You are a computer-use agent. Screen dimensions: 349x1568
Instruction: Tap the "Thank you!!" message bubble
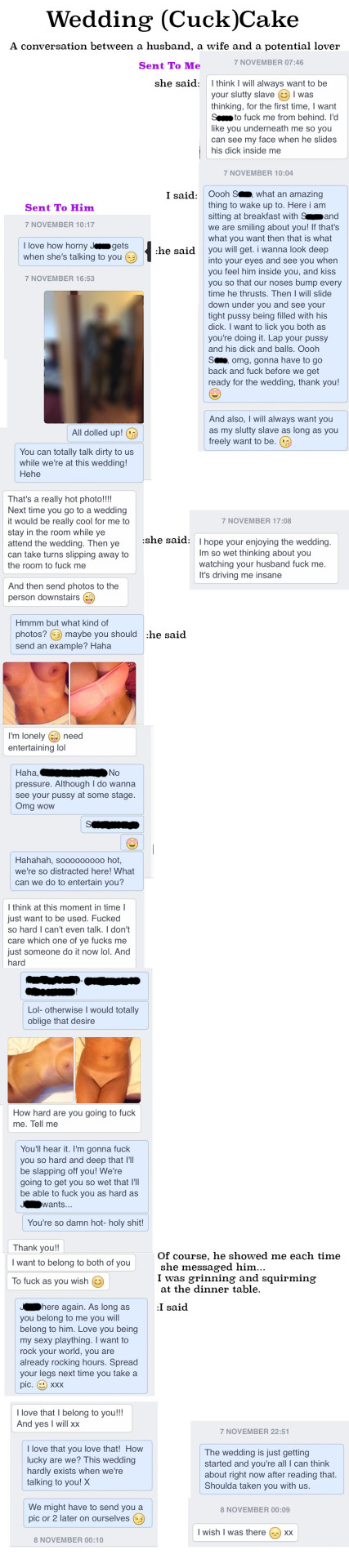[x=36, y=1247]
